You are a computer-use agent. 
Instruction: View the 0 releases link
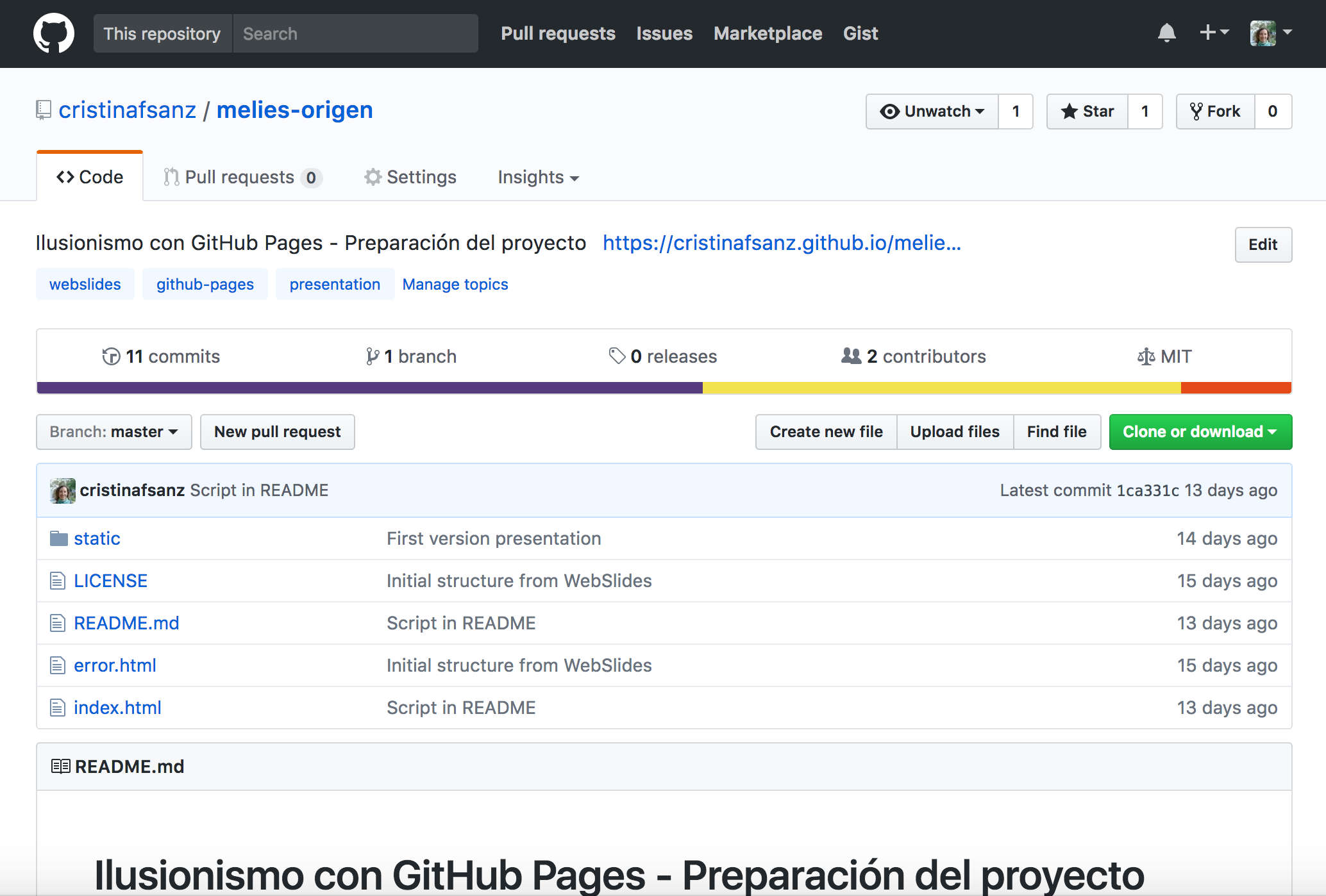663,356
